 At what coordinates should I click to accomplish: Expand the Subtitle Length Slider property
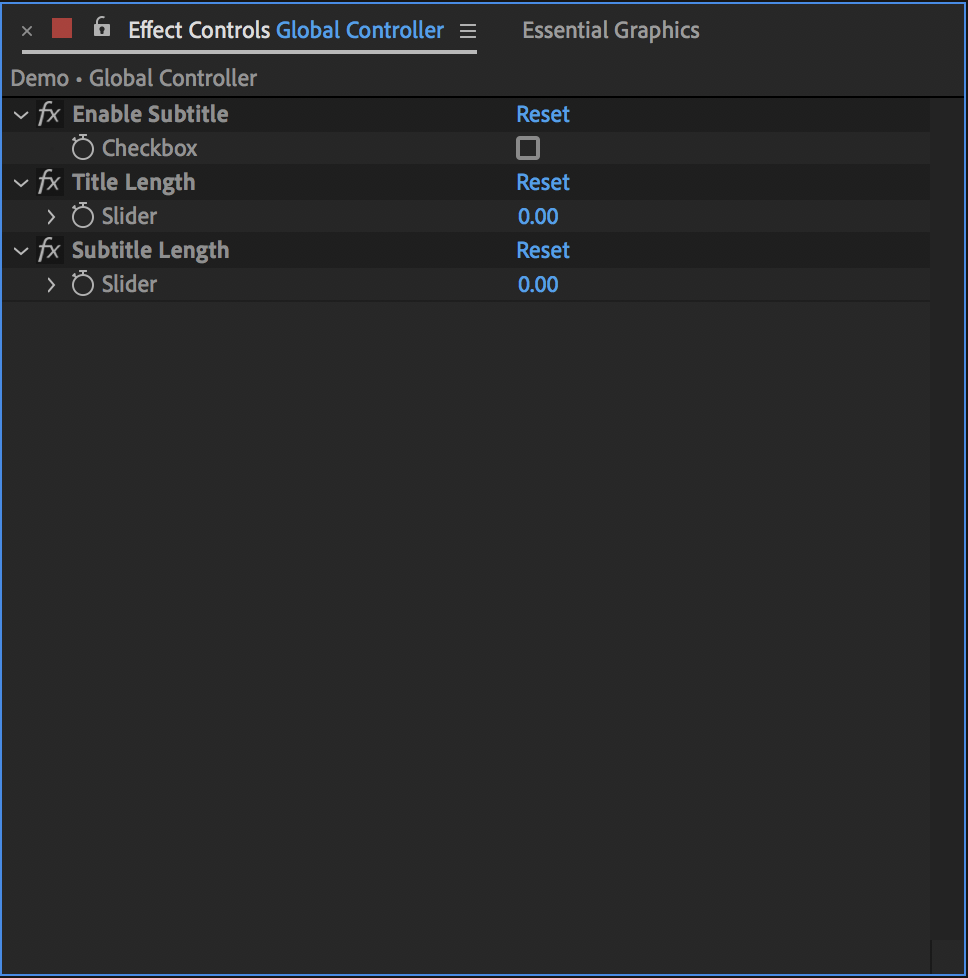tap(52, 284)
